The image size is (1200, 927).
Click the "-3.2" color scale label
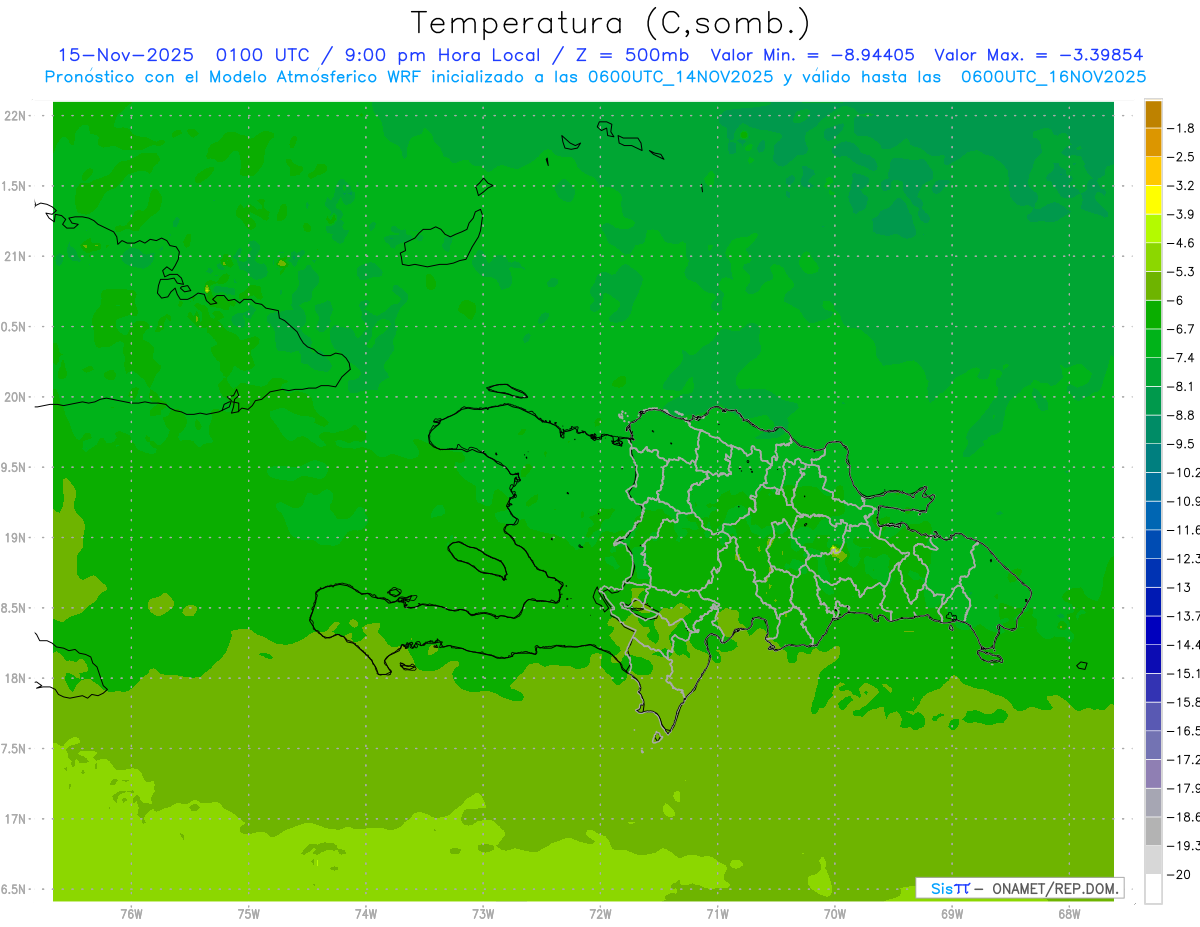click(x=1182, y=186)
